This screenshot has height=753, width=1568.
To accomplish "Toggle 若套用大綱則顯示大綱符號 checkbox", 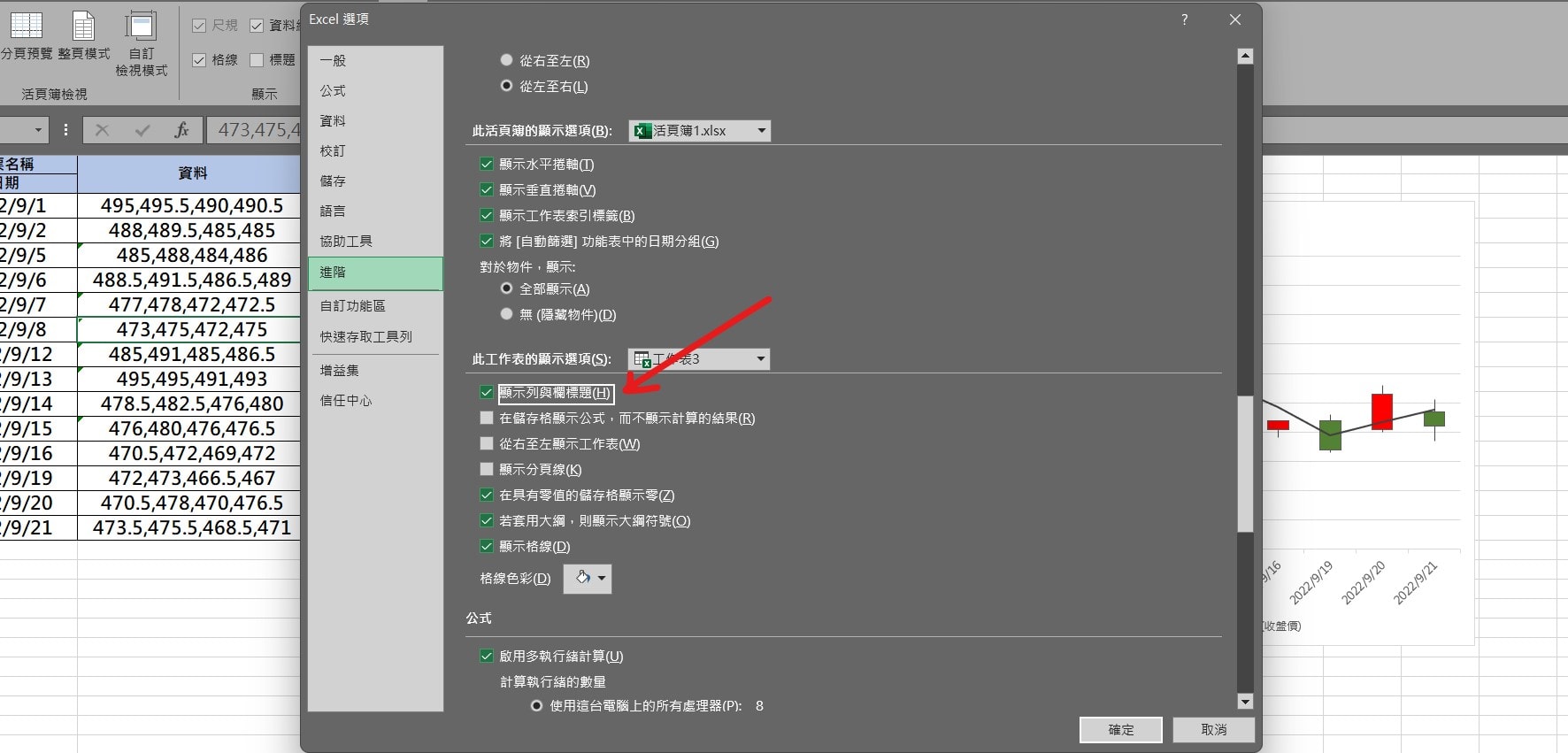I will pyautogui.click(x=487, y=520).
